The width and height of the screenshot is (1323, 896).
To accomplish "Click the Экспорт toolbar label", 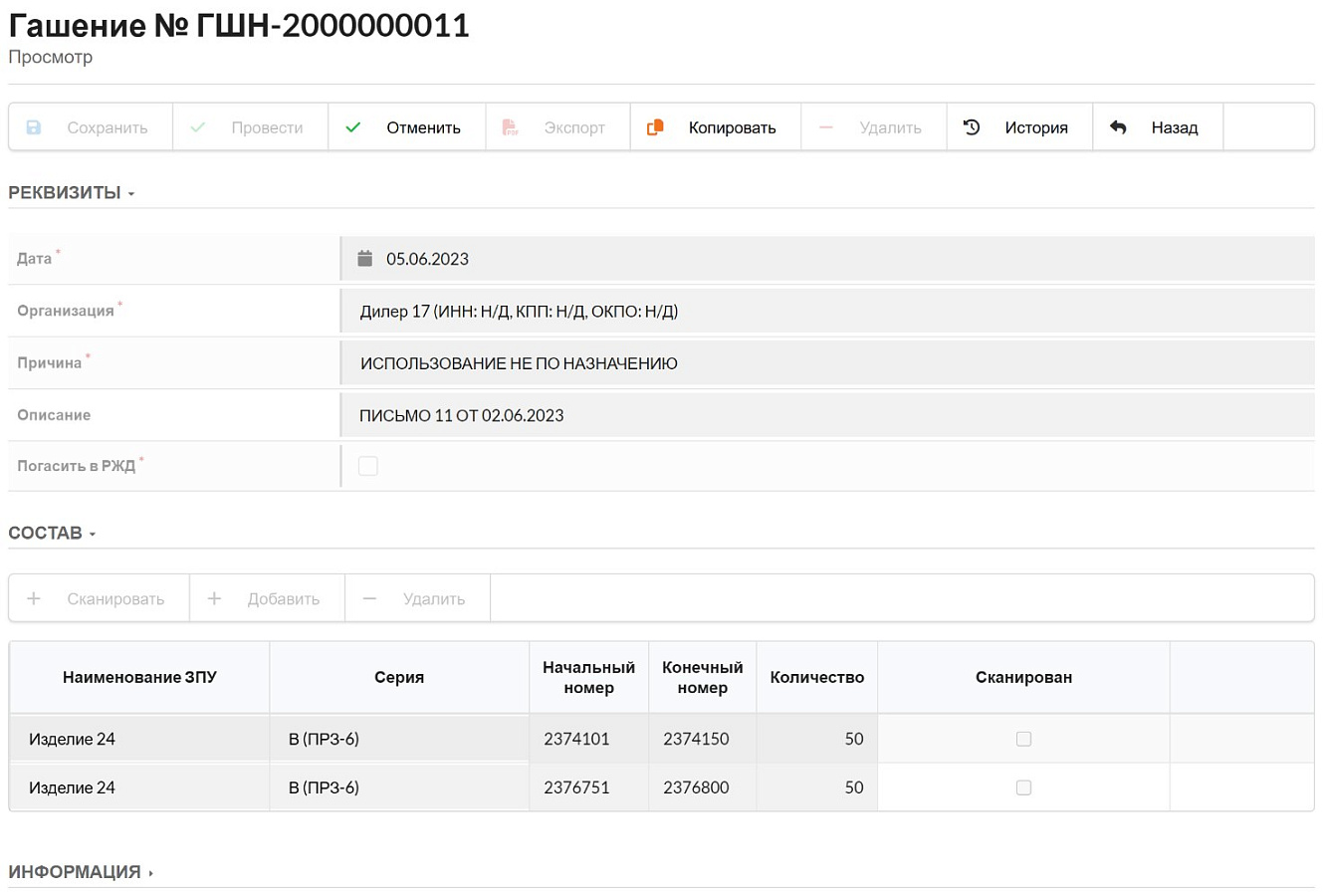I will point(574,127).
